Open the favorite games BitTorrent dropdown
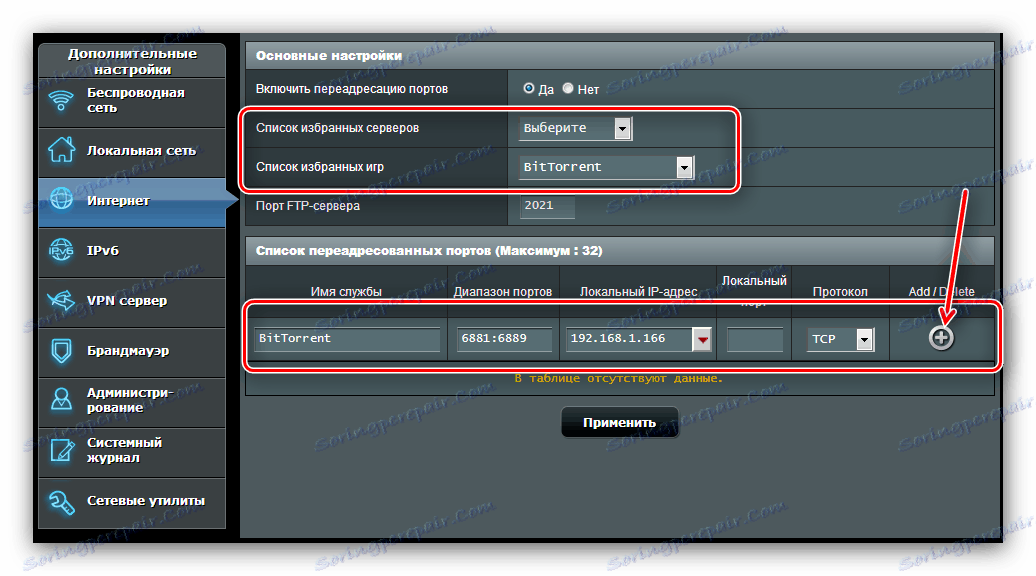Screen dimensions: 1036x576 point(607,167)
